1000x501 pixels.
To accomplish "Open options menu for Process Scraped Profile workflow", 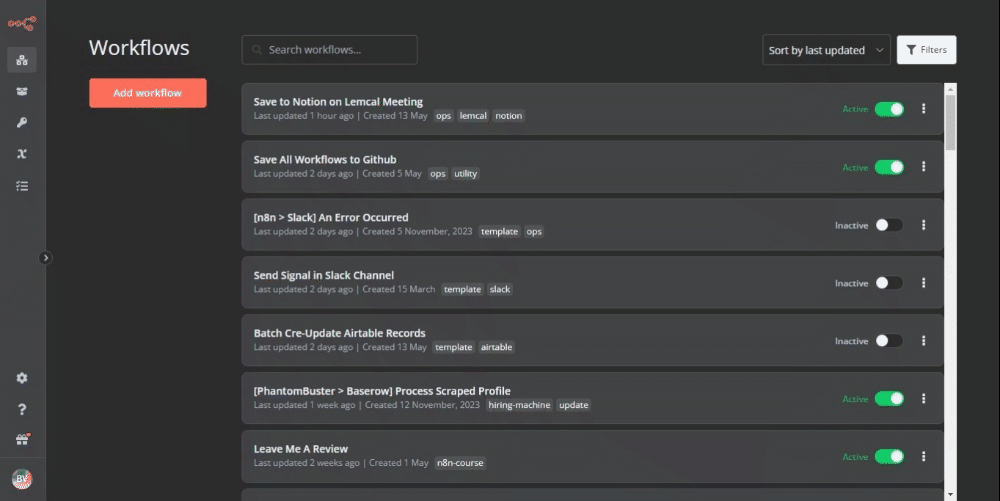I will click(923, 398).
